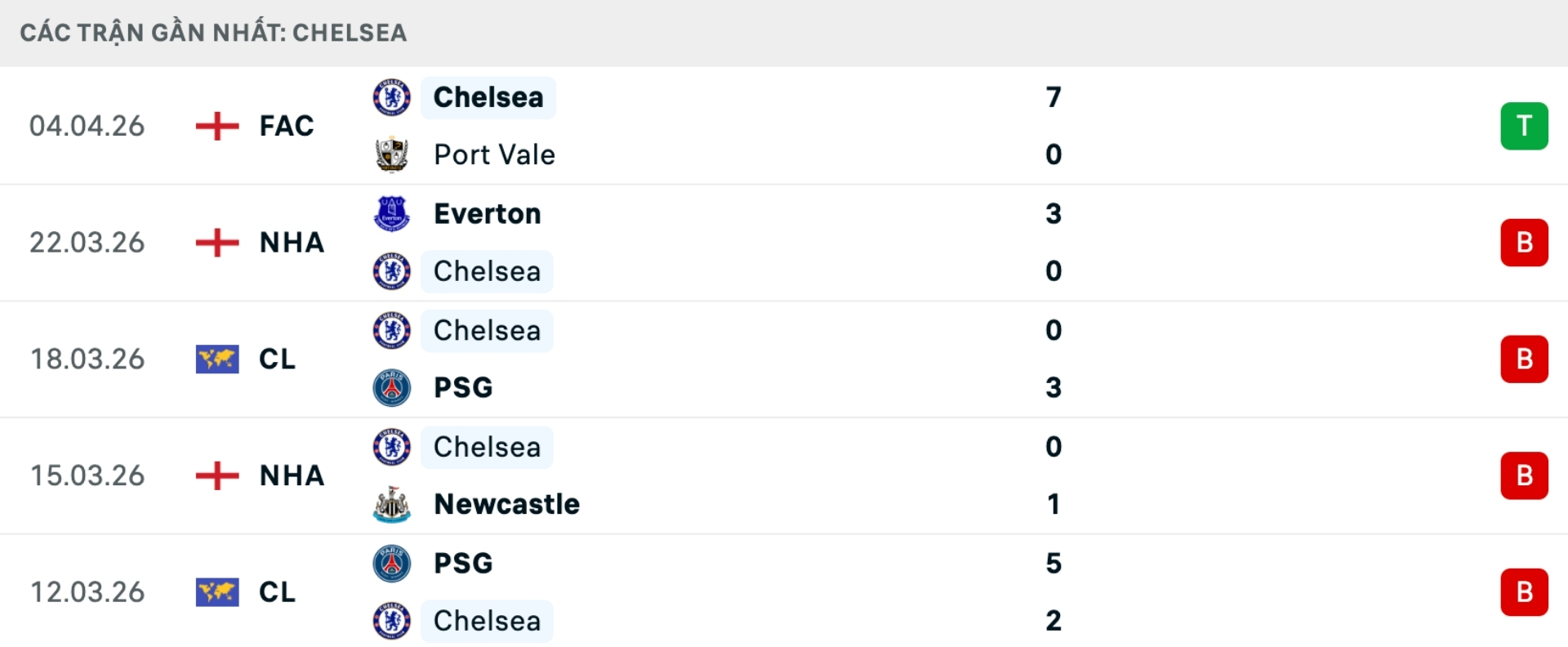
Task: Select highlighted Chelsea name in FAC match
Action: 488,98
